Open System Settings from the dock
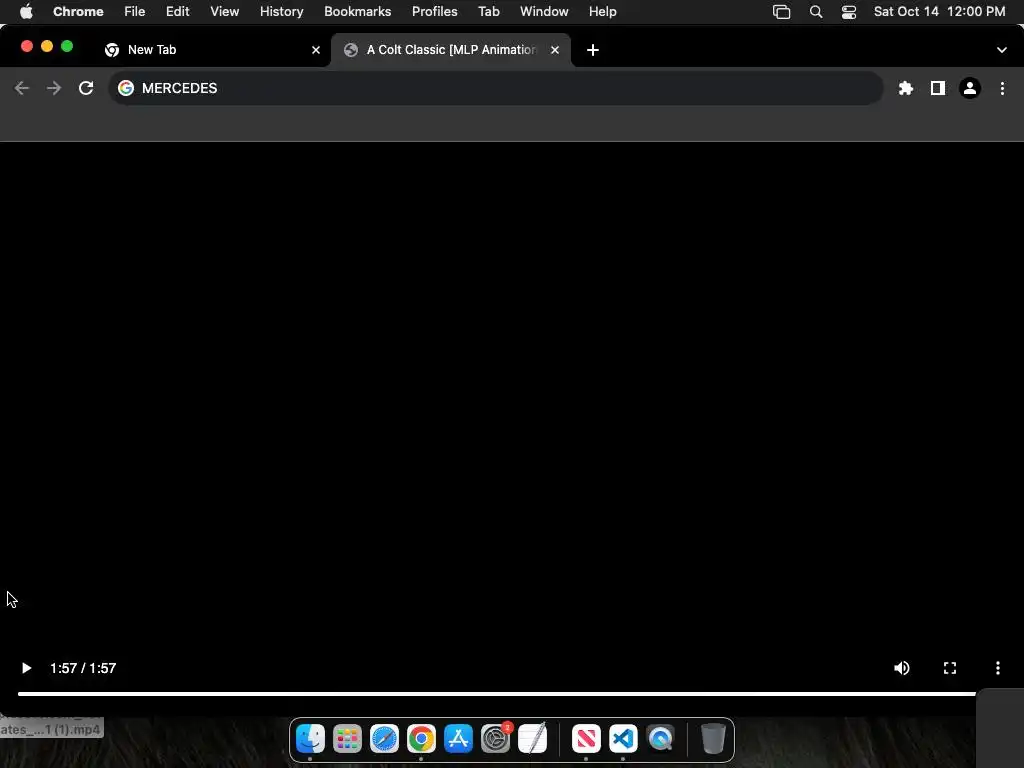 495,739
